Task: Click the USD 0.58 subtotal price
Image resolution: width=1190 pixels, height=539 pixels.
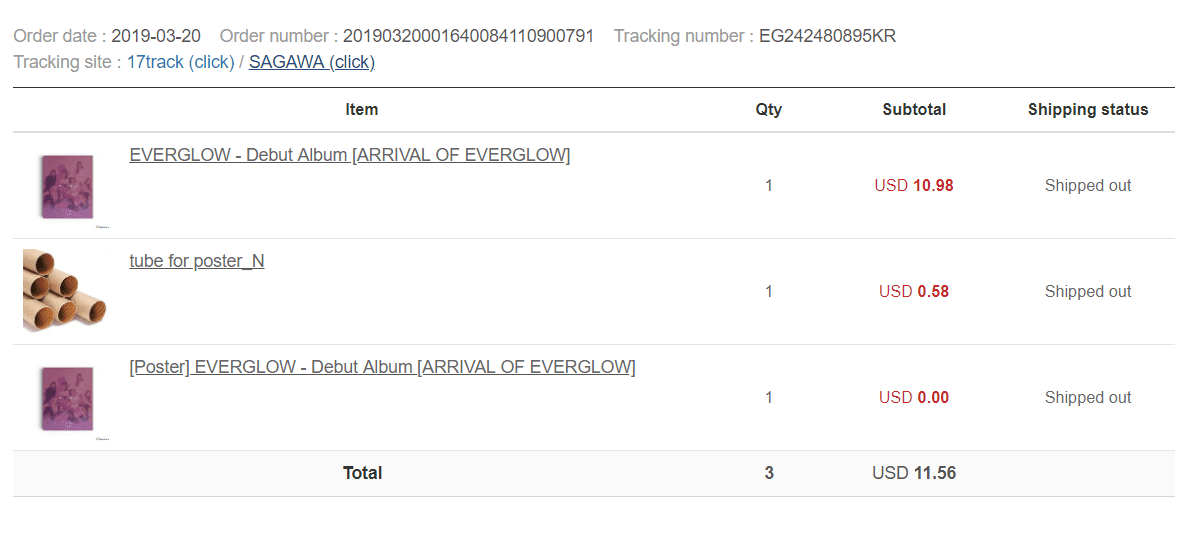Action: click(x=914, y=292)
